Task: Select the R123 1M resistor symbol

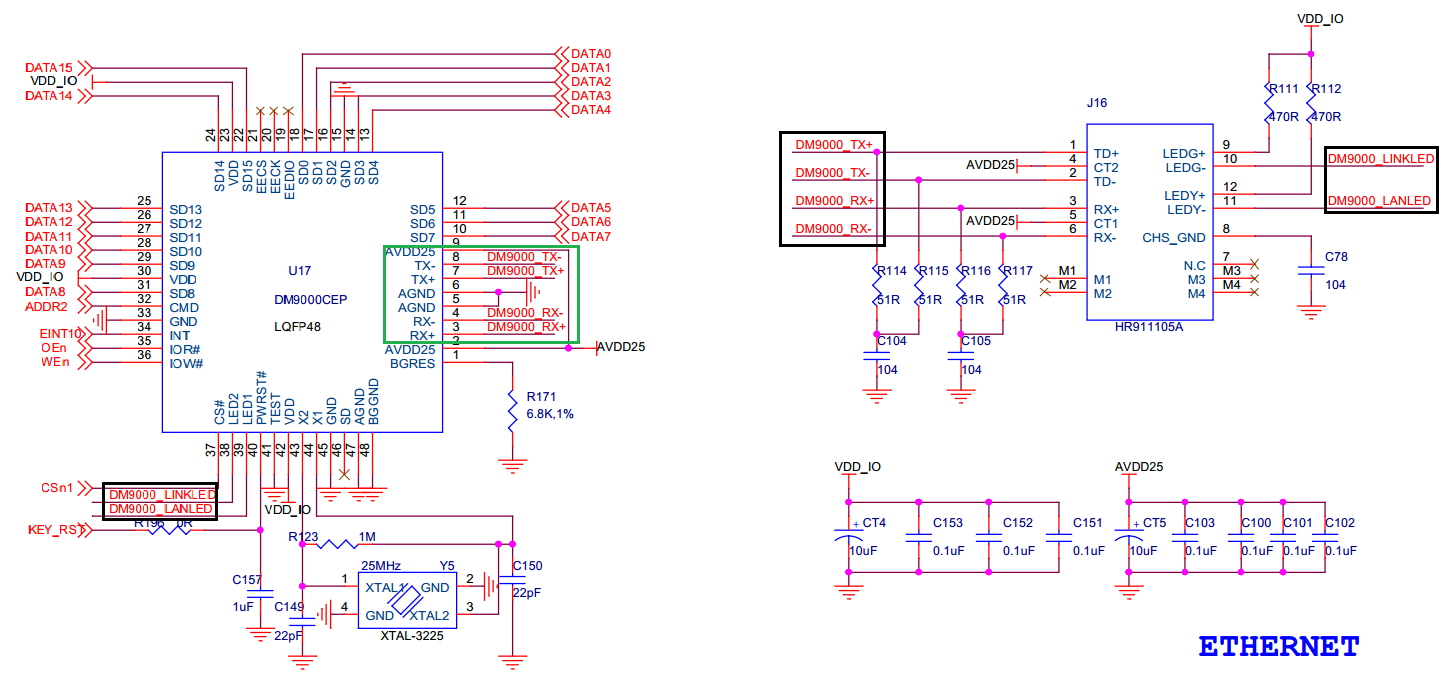Action: 337,544
